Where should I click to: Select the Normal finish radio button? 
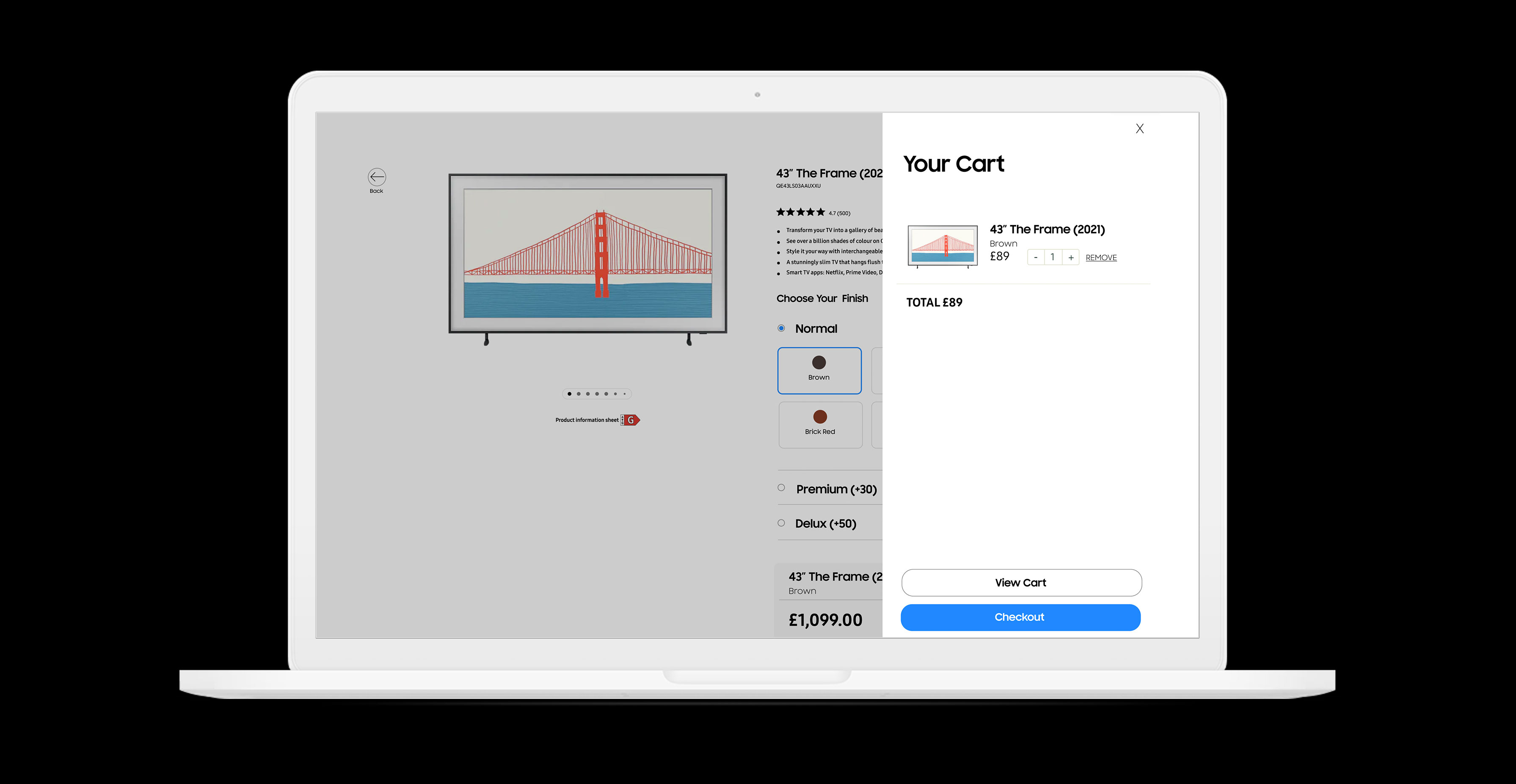[x=781, y=328]
